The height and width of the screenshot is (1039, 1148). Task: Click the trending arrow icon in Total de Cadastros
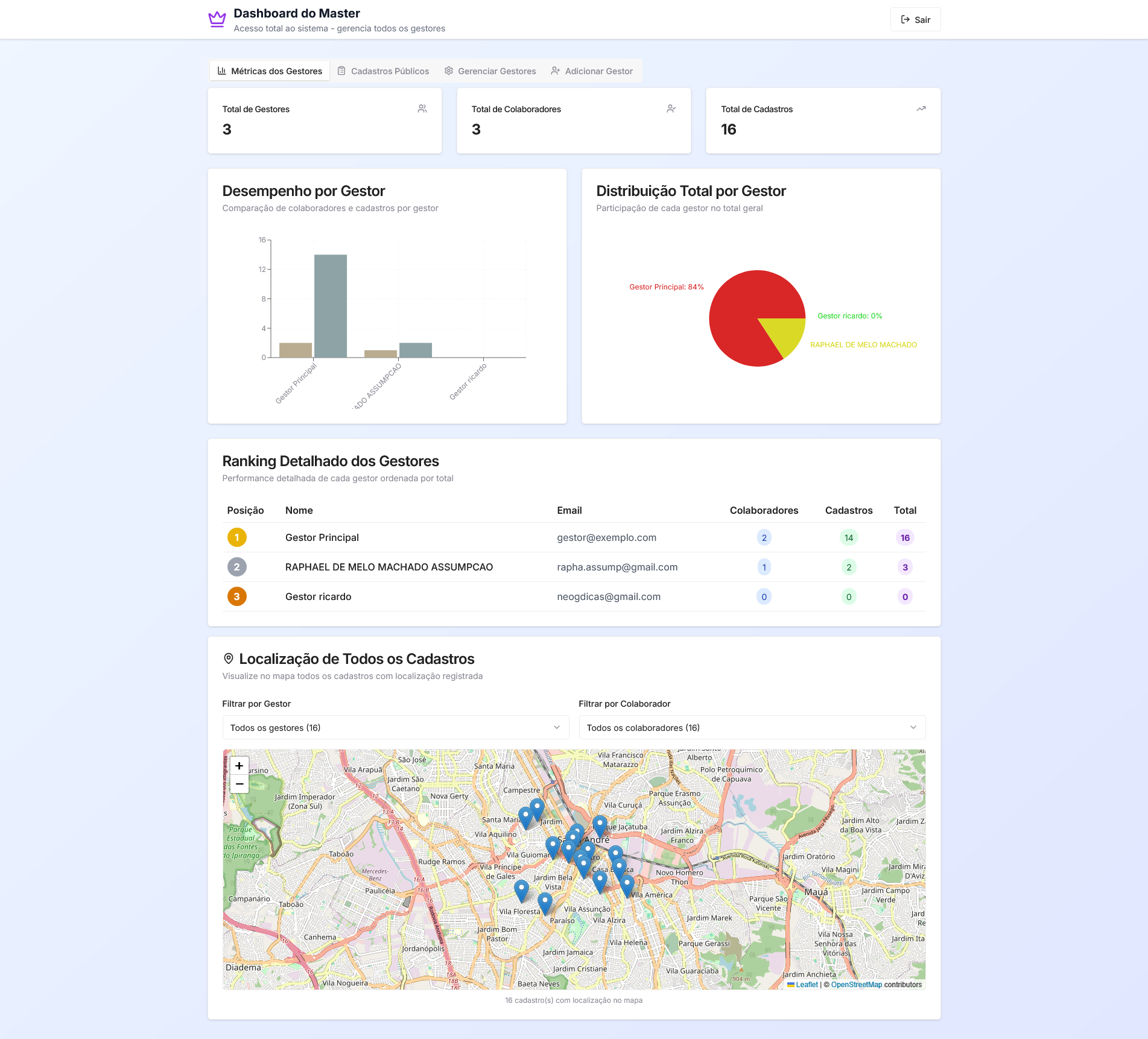[x=921, y=109]
